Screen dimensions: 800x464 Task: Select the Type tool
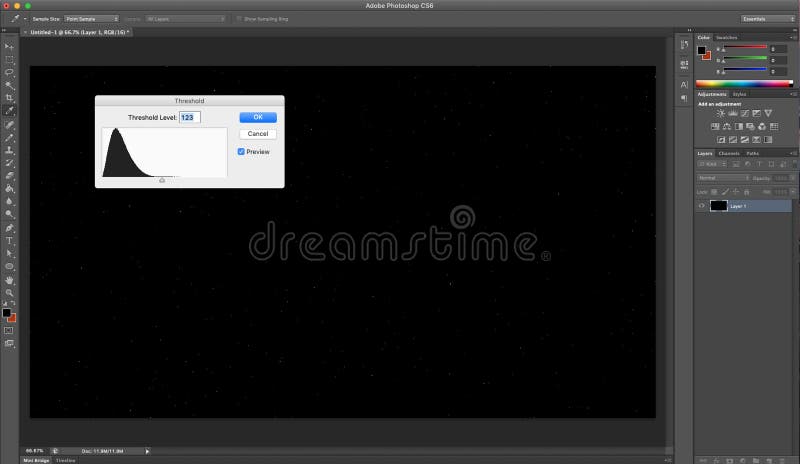(9, 241)
